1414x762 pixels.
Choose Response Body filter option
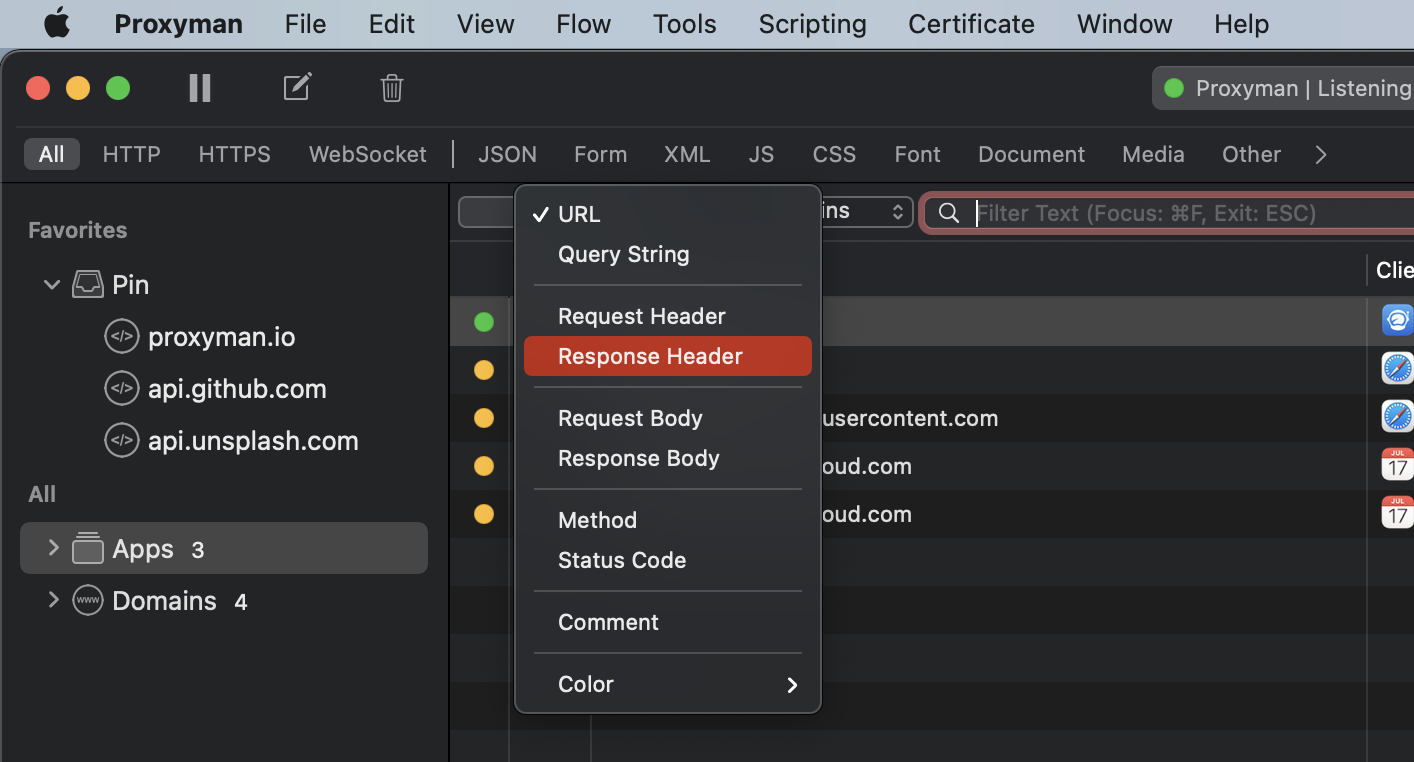click(668, 458)
